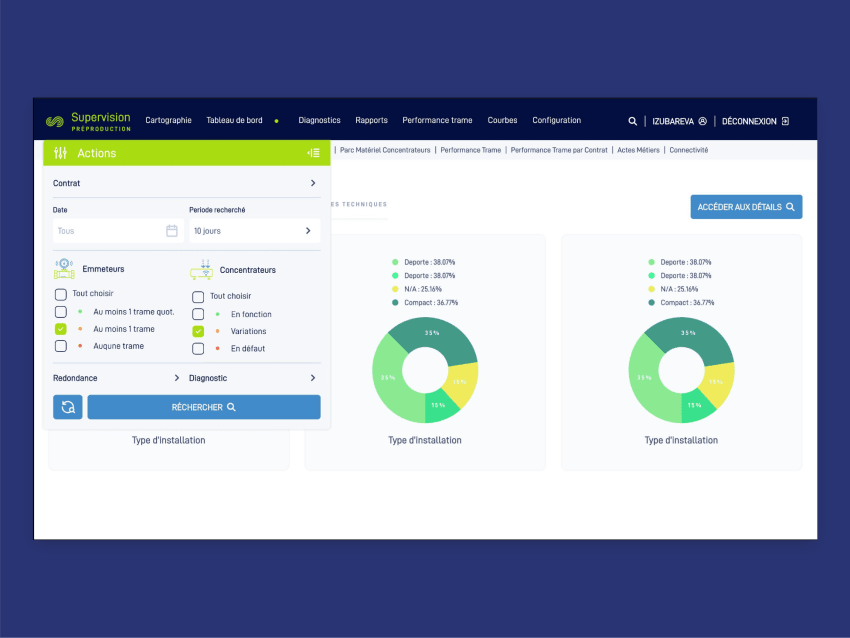Collapse the Actions panel using its top-right icon
The width and height of the screenshot is (850, 638).
(313, 152)
